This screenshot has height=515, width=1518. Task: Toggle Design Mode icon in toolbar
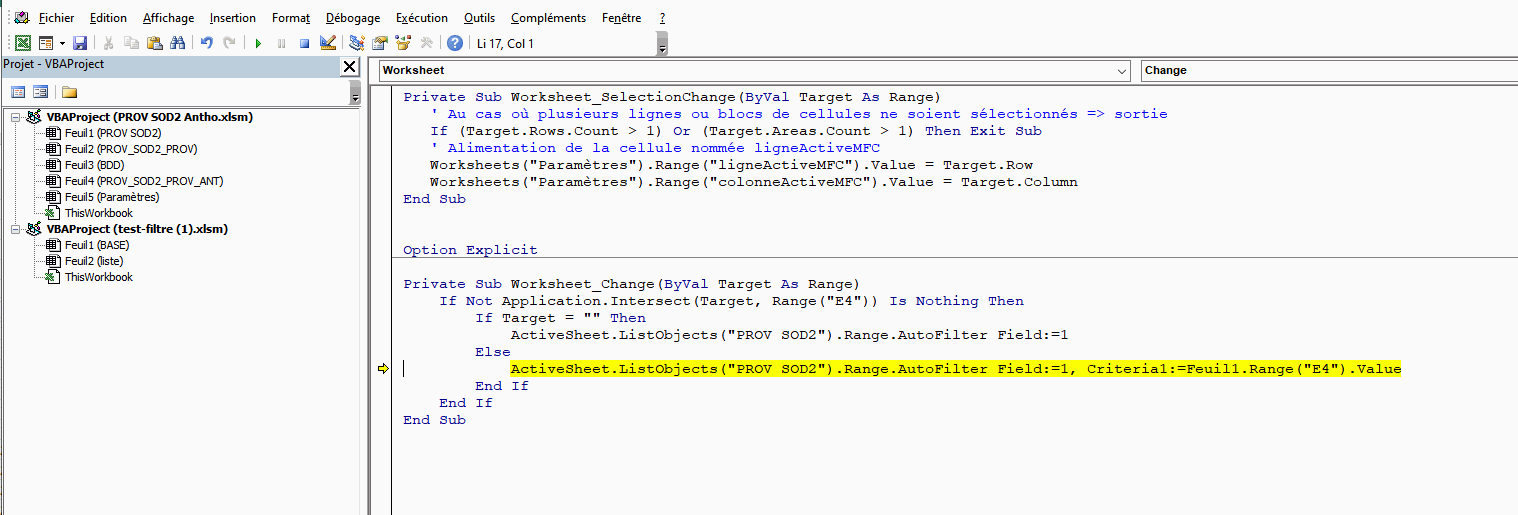tap(327, 43)
